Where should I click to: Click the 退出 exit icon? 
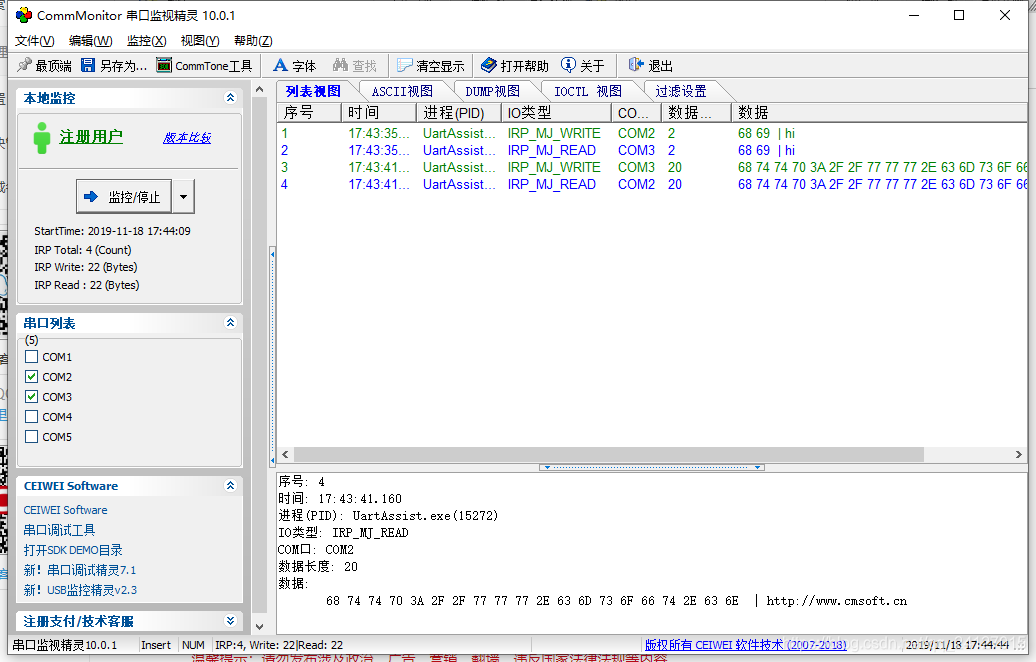636,65
